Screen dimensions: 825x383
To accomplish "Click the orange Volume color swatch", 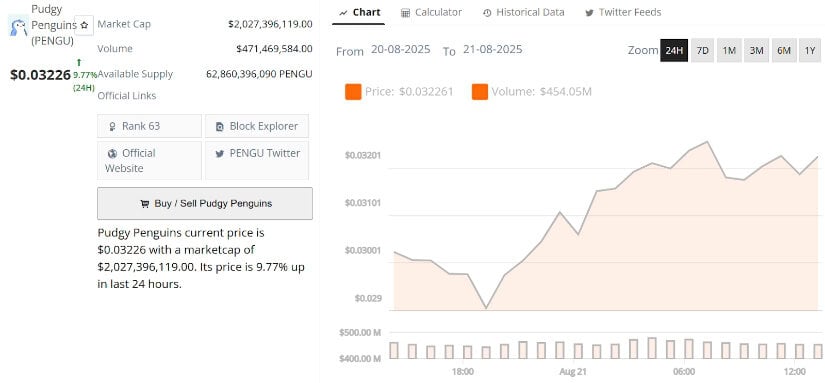I will (480, 92).
